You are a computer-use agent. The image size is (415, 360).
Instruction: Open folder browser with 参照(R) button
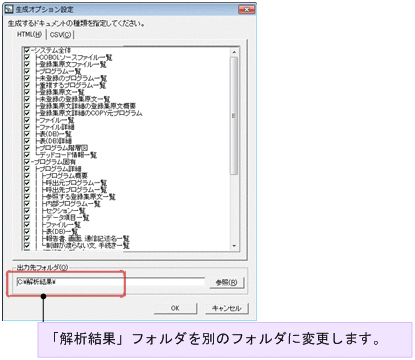click(x=227, y=283)
